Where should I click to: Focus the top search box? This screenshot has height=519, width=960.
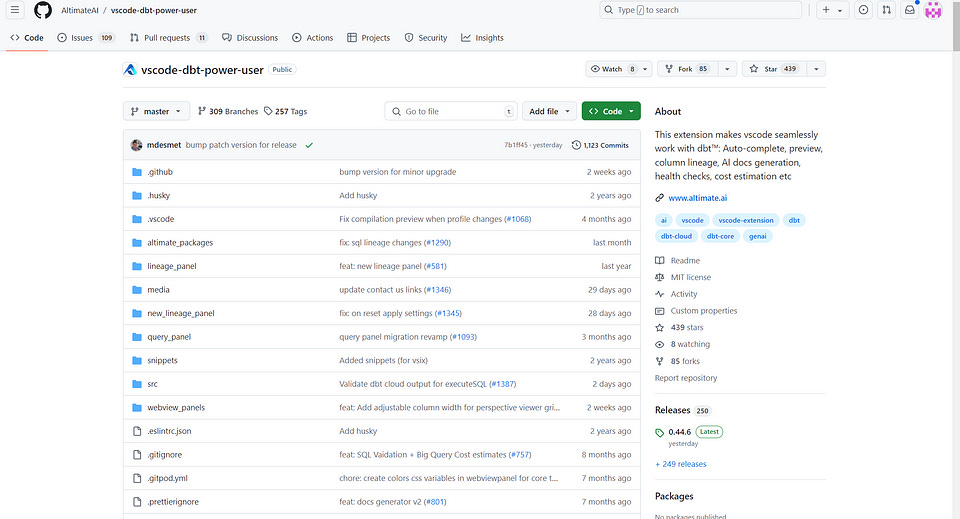tap(700, 10)
